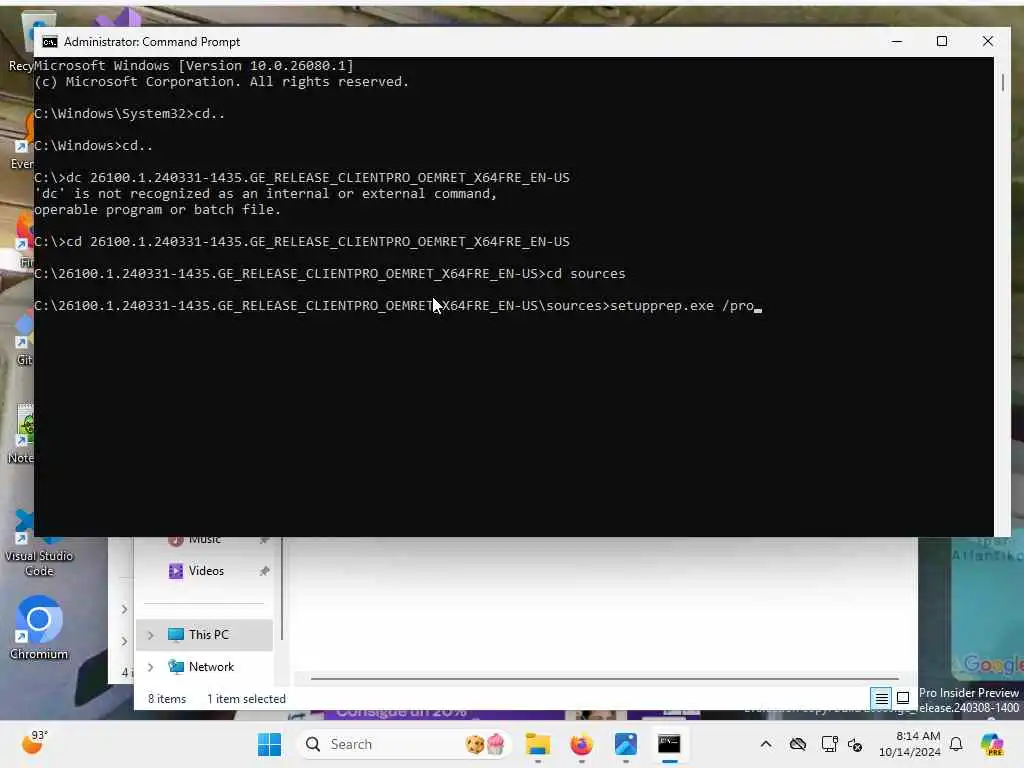Image resolution: width=1024 pixels, height=768 pixels.
Task: Click the '8 items' status text
Action: coord(167,699)
